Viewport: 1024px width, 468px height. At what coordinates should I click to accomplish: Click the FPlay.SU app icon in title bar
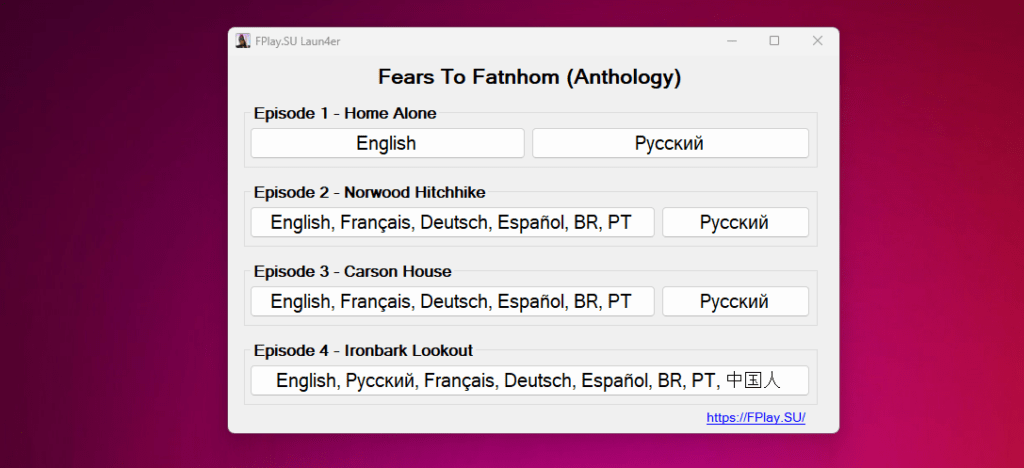click(x=243, y=41)
